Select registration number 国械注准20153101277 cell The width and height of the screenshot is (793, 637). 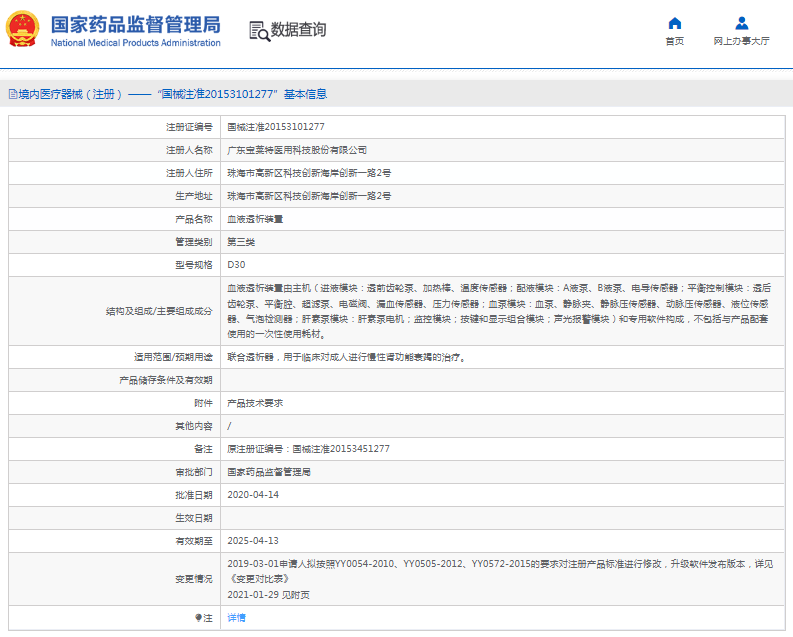tap(275, 127)
